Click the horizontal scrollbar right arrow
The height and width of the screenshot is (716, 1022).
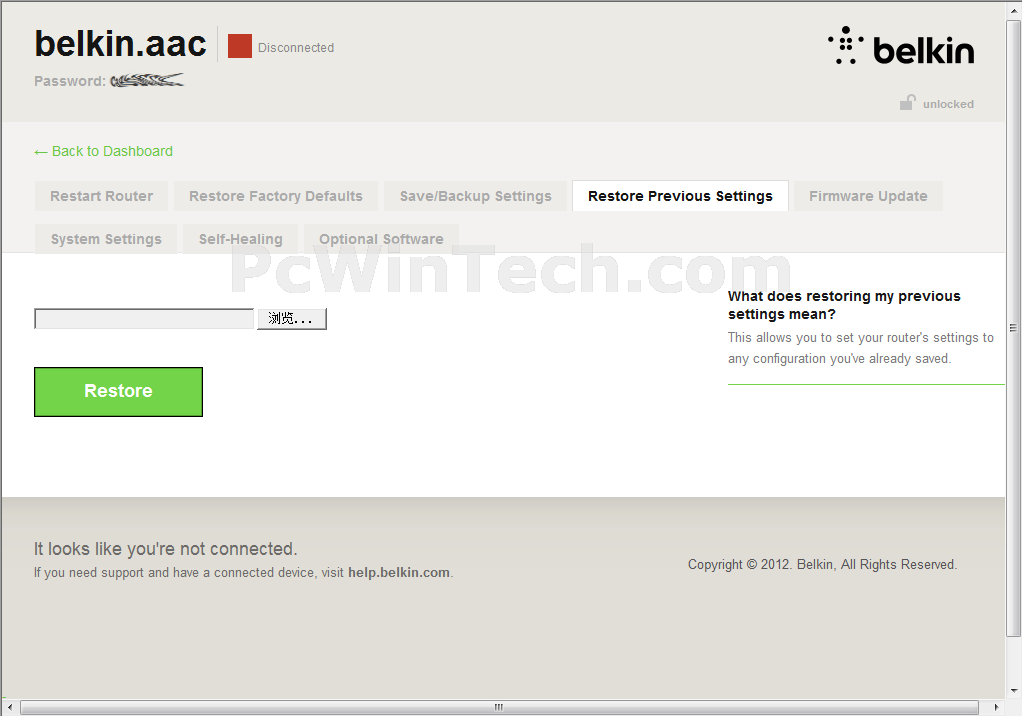pyautogui.click(x=997, y=708)
